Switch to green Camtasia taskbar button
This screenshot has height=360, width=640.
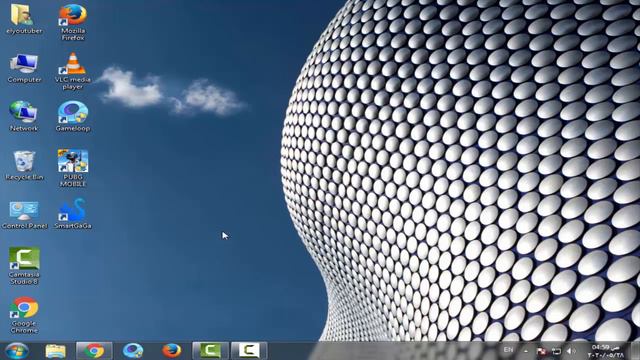(210, 351)
